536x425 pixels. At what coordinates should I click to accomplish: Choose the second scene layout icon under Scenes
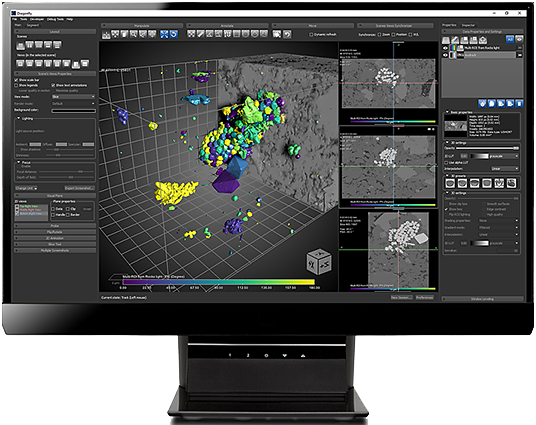(x=30, y=45)
